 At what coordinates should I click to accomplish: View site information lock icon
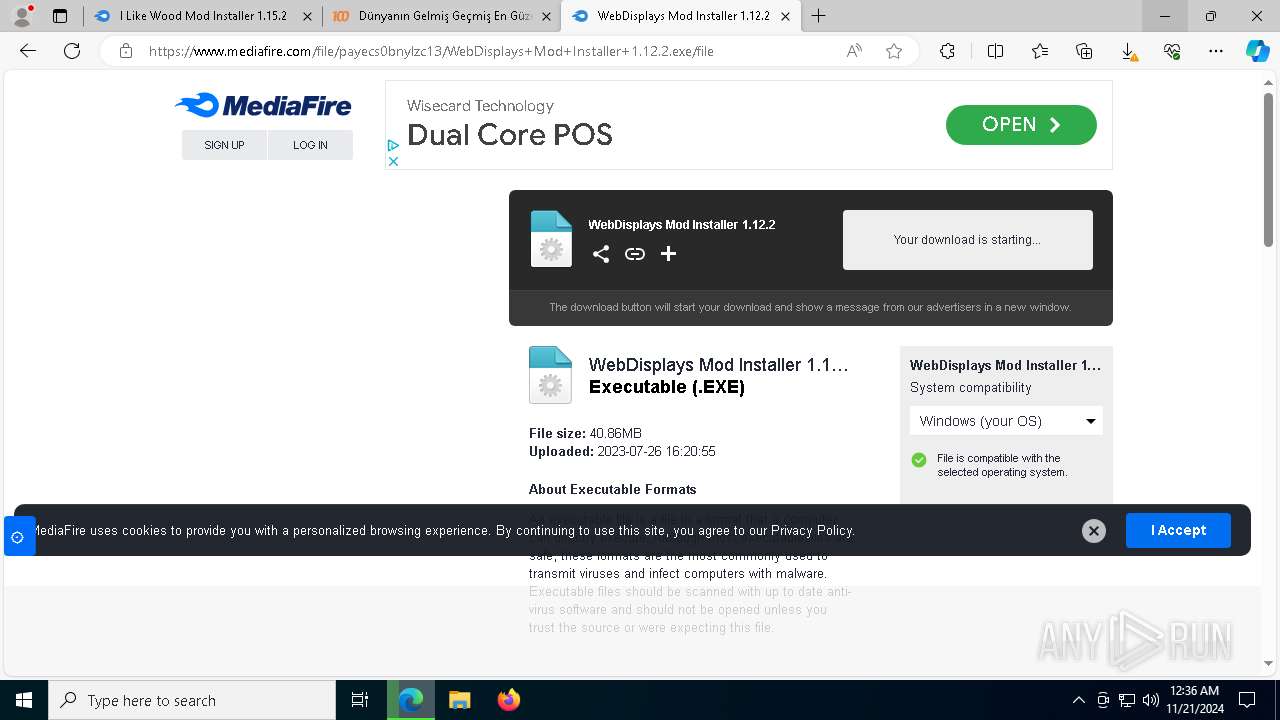point(126,51)
